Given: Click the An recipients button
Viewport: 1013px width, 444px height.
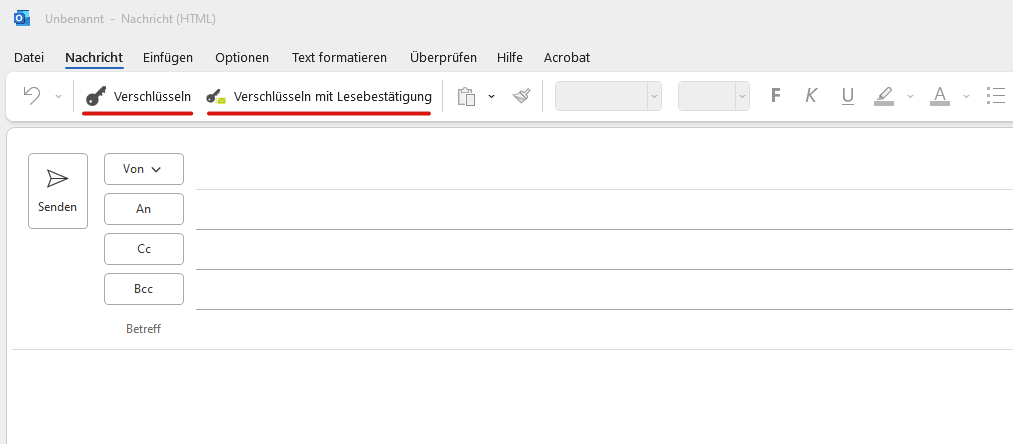Looking at the screenshot, I should (x=143, y=209).
